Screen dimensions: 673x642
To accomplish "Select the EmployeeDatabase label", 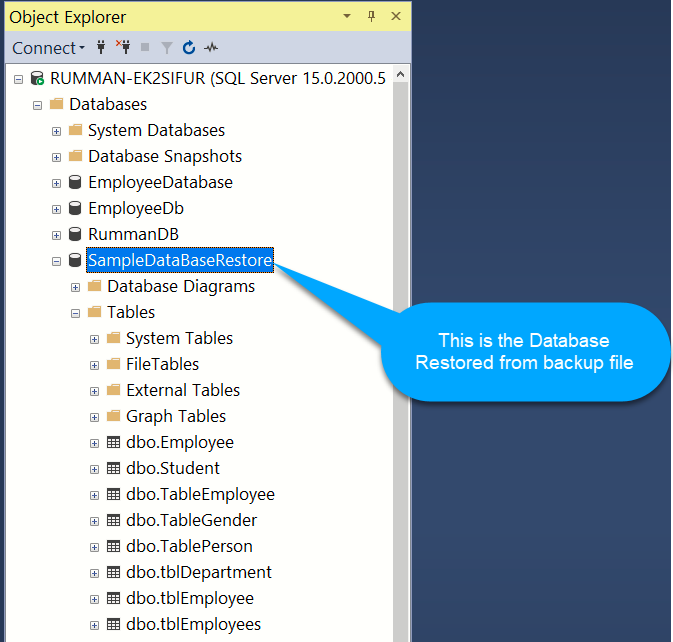I will coord(161,183).
